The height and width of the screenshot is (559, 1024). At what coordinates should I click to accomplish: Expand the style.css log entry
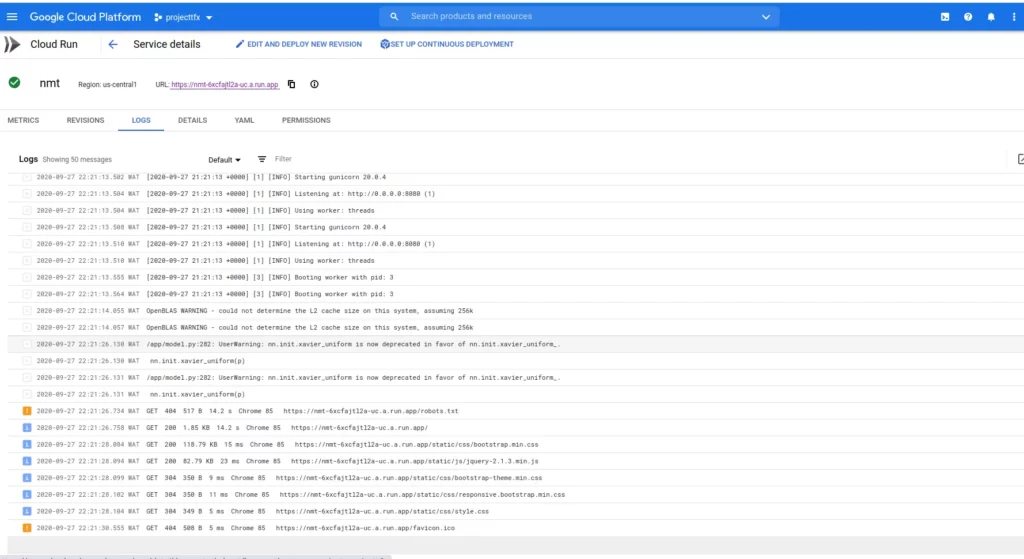[516, 511]
